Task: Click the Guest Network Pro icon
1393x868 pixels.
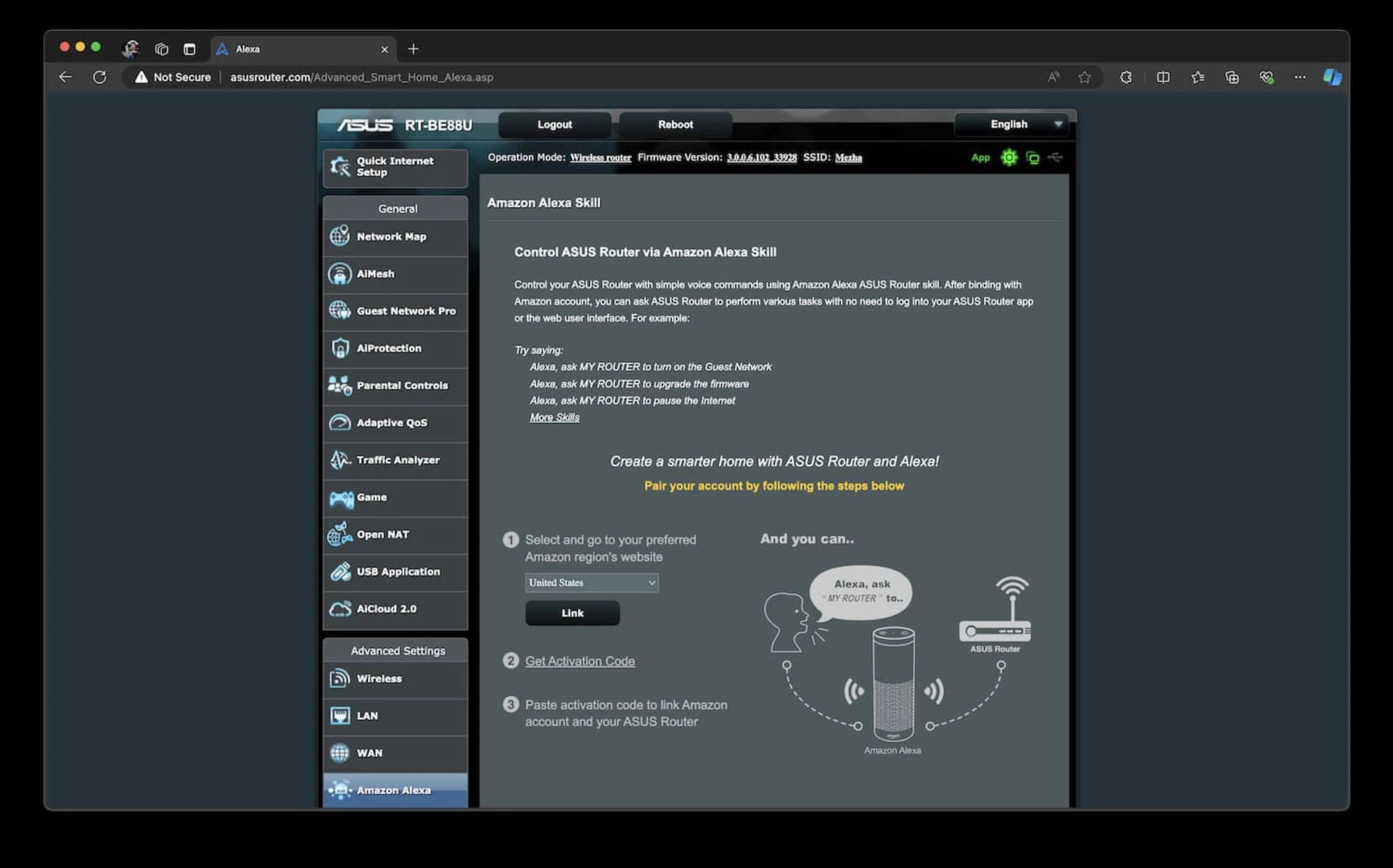Action: [340, 311]
